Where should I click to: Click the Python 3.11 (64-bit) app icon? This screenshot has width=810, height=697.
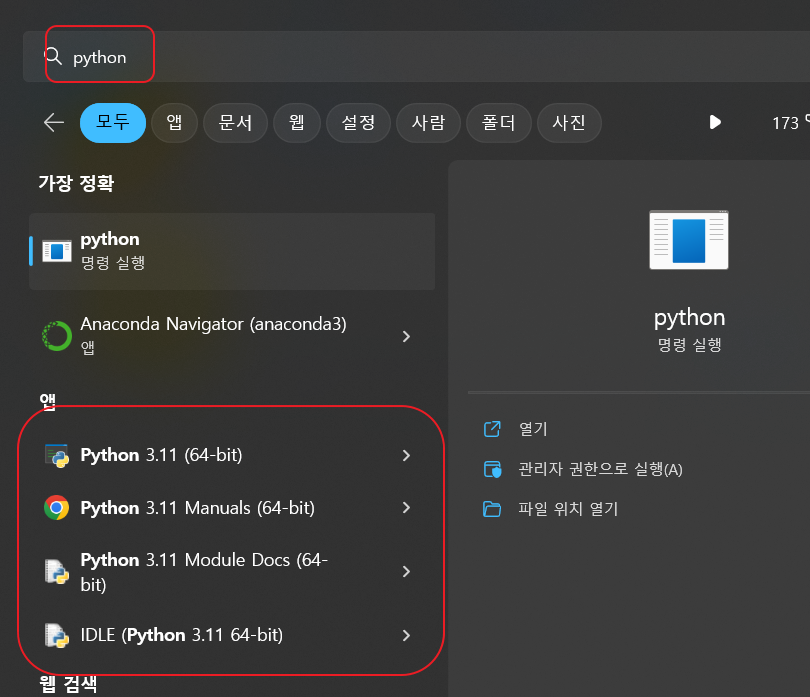57,456
